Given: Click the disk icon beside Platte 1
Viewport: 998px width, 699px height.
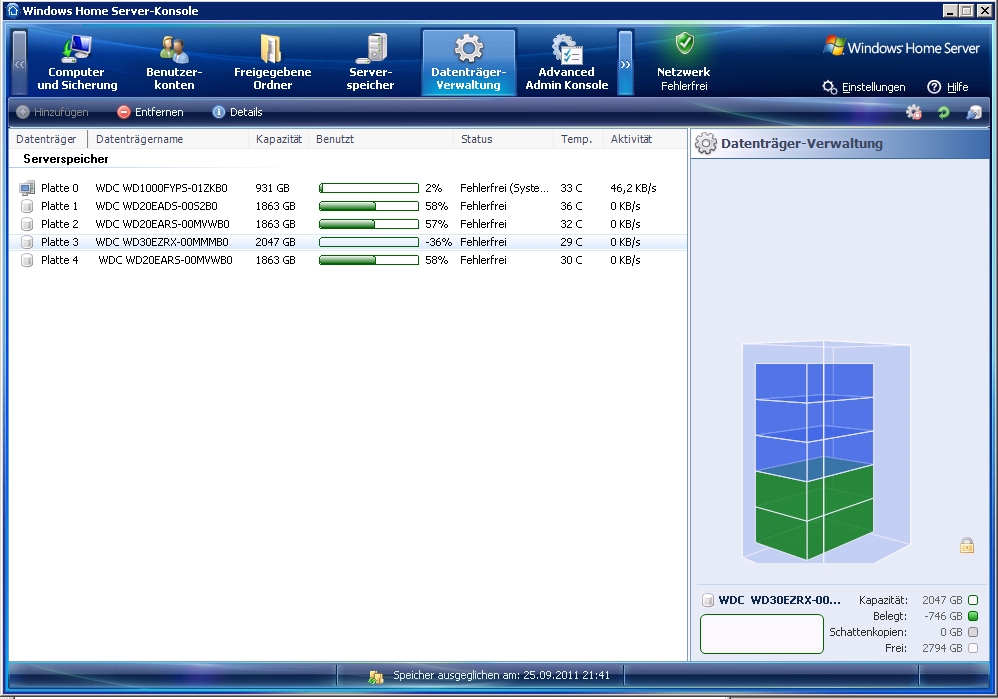Looking at the screenshot, I should pos(27,206).
